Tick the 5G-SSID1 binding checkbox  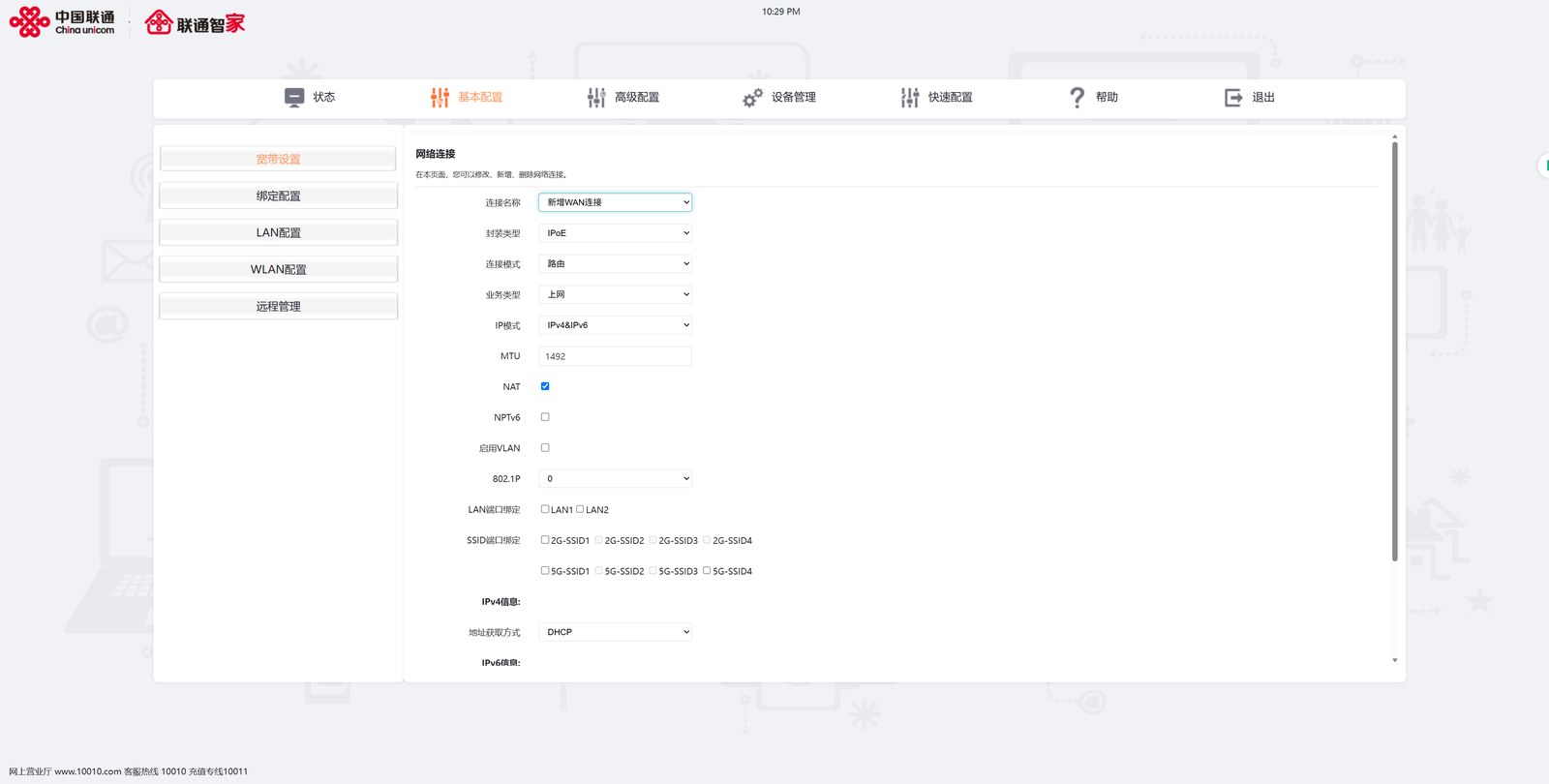(545, 571)
